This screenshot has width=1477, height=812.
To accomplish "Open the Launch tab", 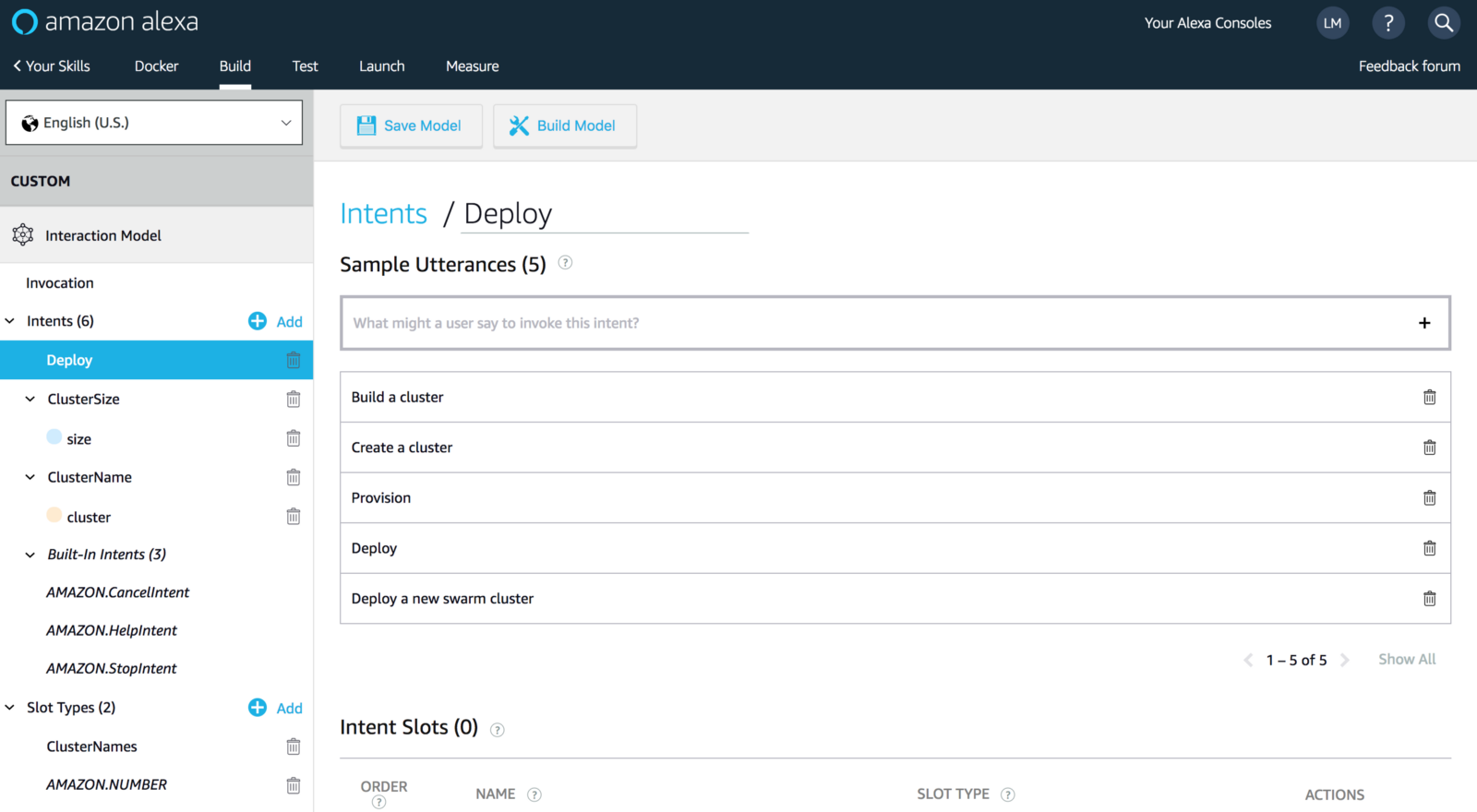I will (381, 66).
